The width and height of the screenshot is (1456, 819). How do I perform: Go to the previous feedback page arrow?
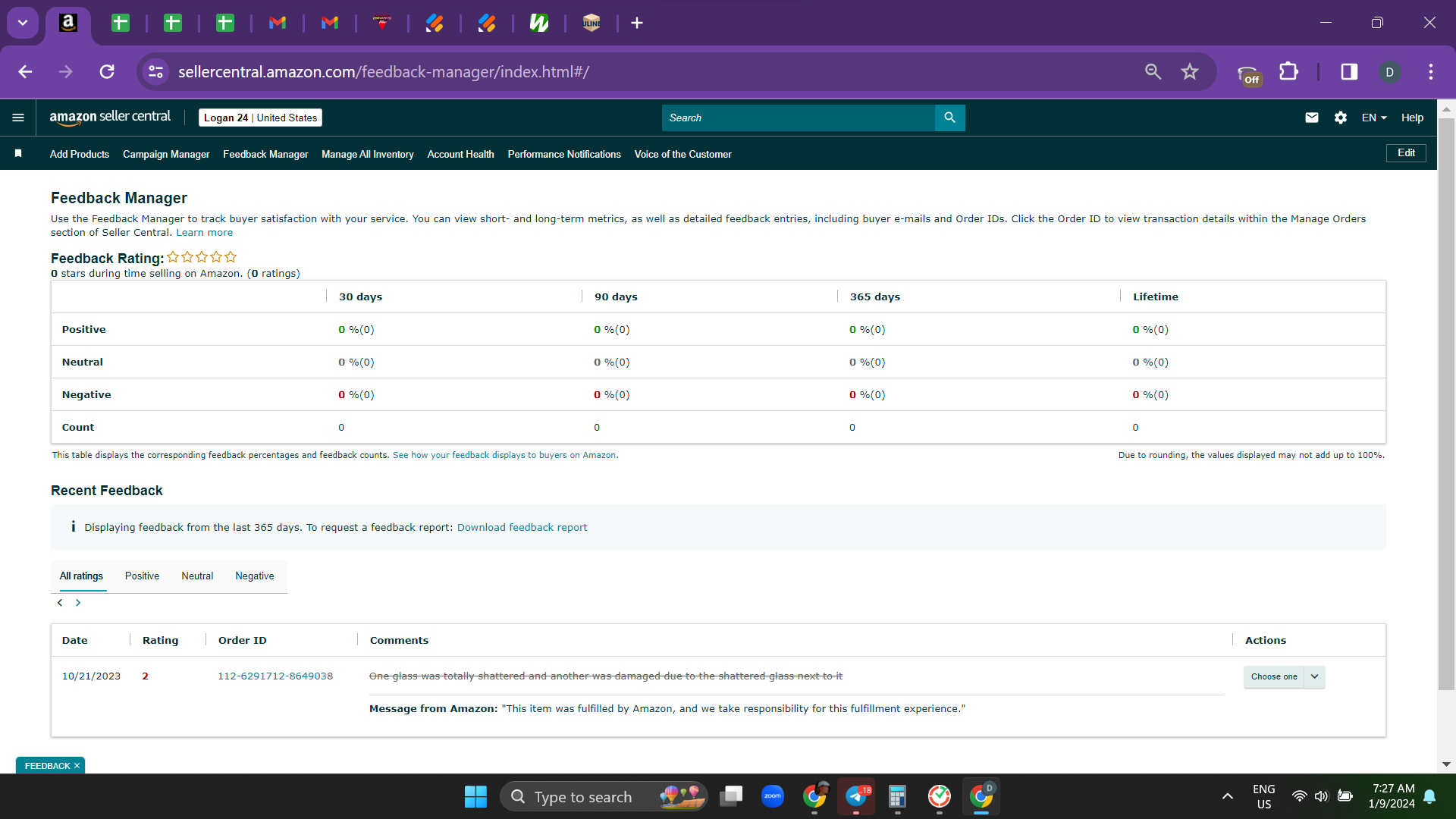60,603
